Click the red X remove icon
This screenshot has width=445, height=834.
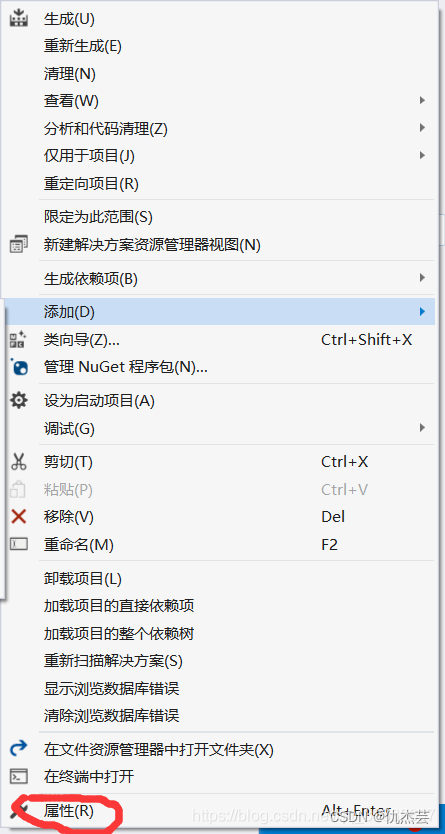point(19,516)
